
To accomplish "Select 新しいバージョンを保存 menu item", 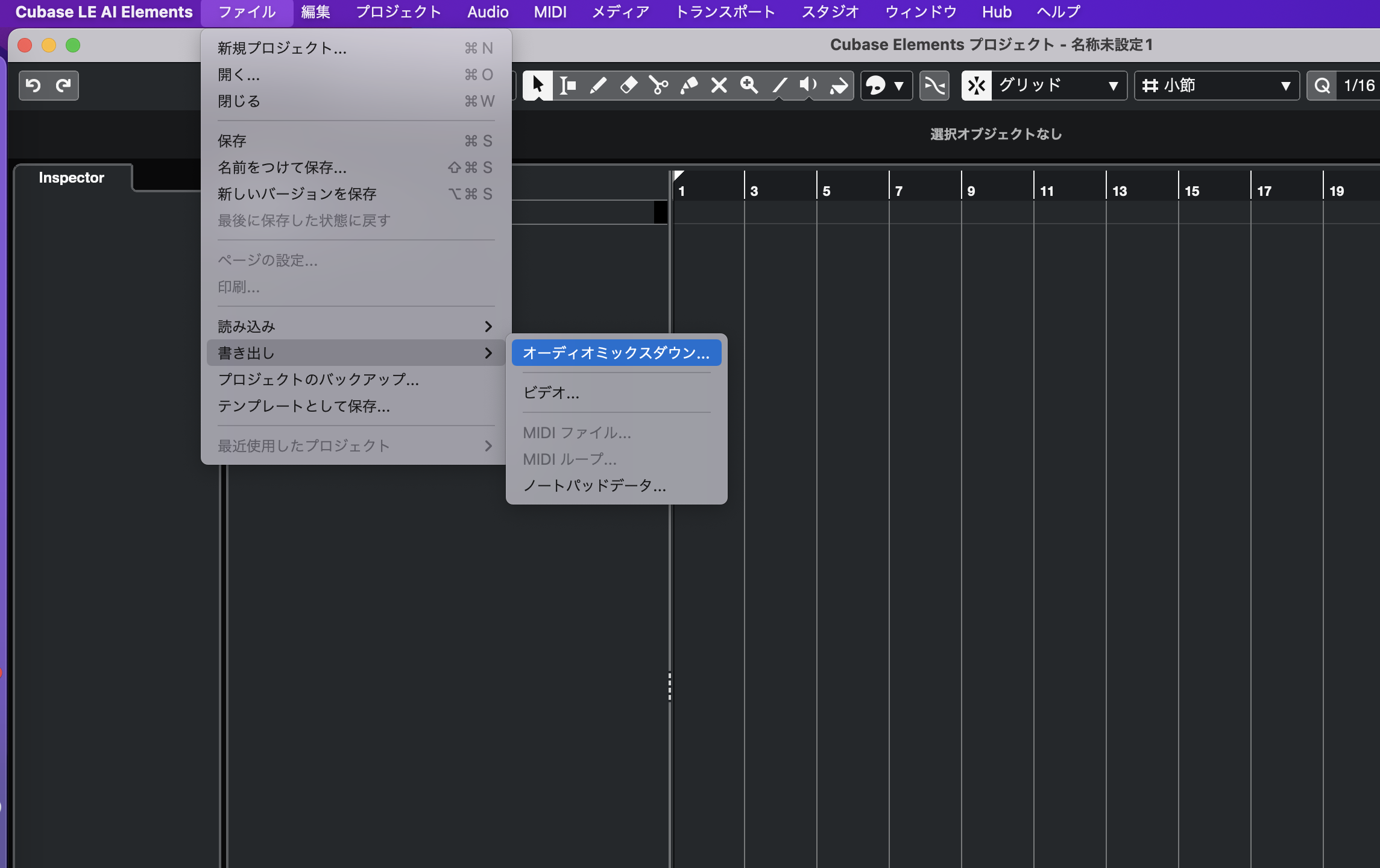I will 356,193.
